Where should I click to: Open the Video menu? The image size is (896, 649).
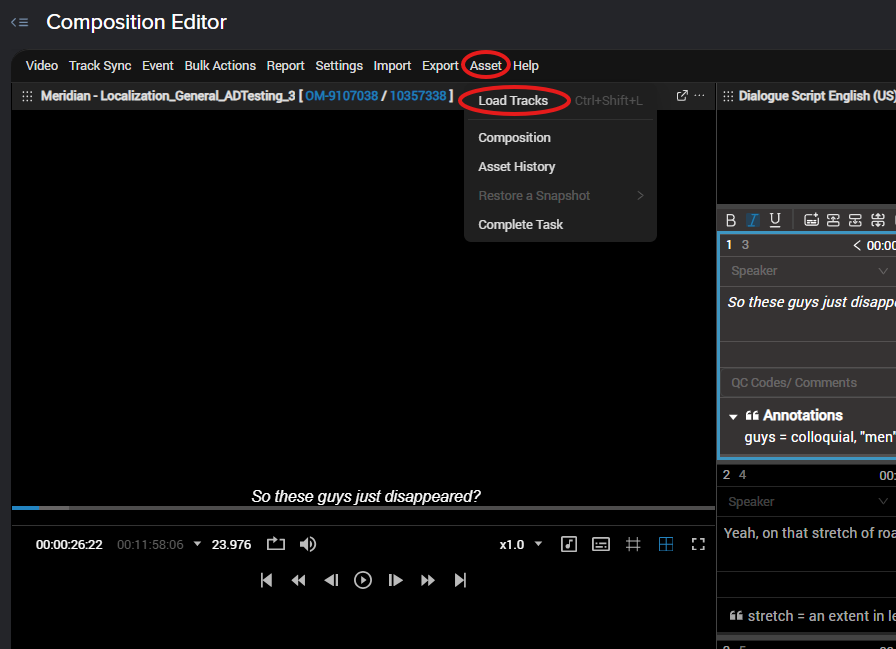click(42, 66)
